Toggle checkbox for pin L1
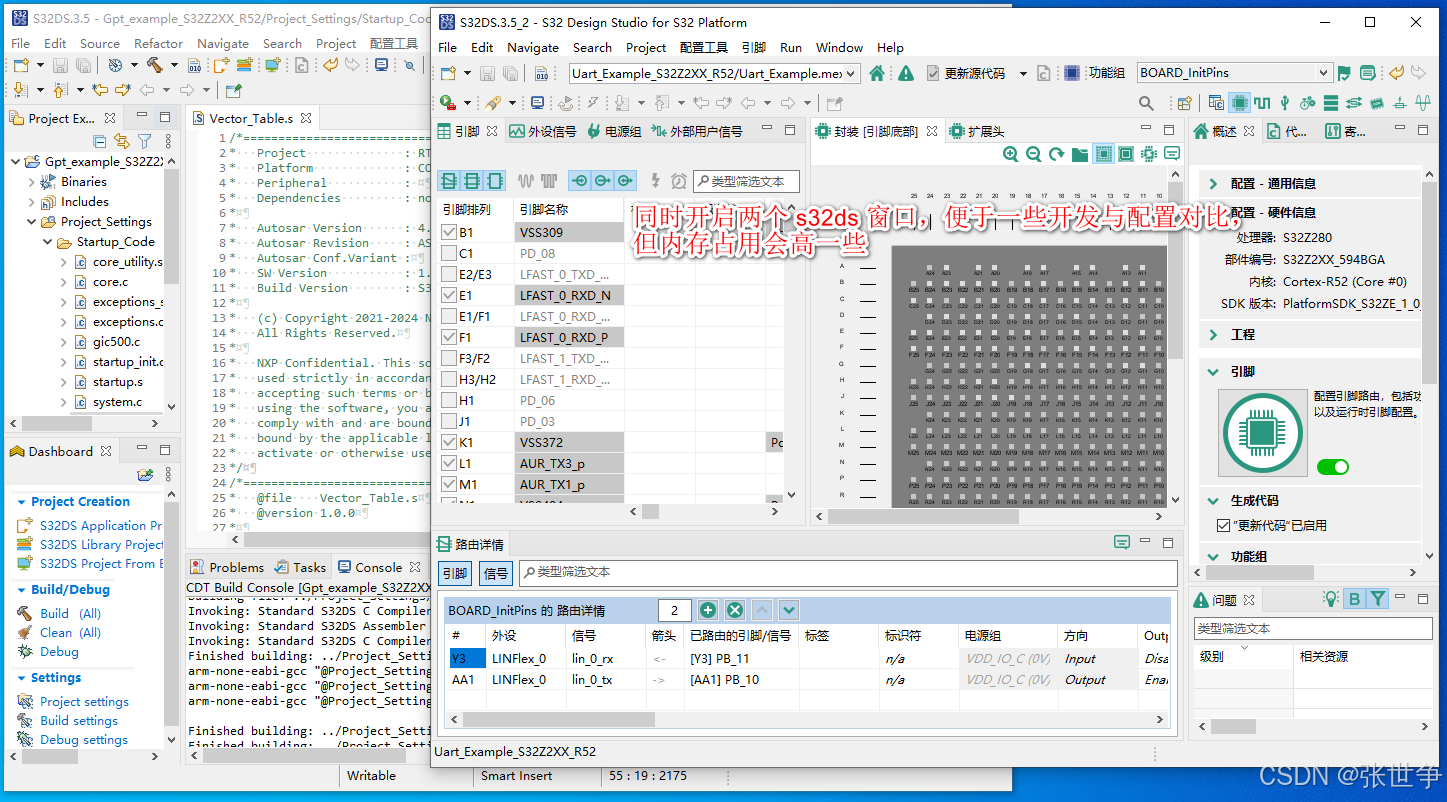Viewport: 1447px width, 802px height. click(449, 463)
